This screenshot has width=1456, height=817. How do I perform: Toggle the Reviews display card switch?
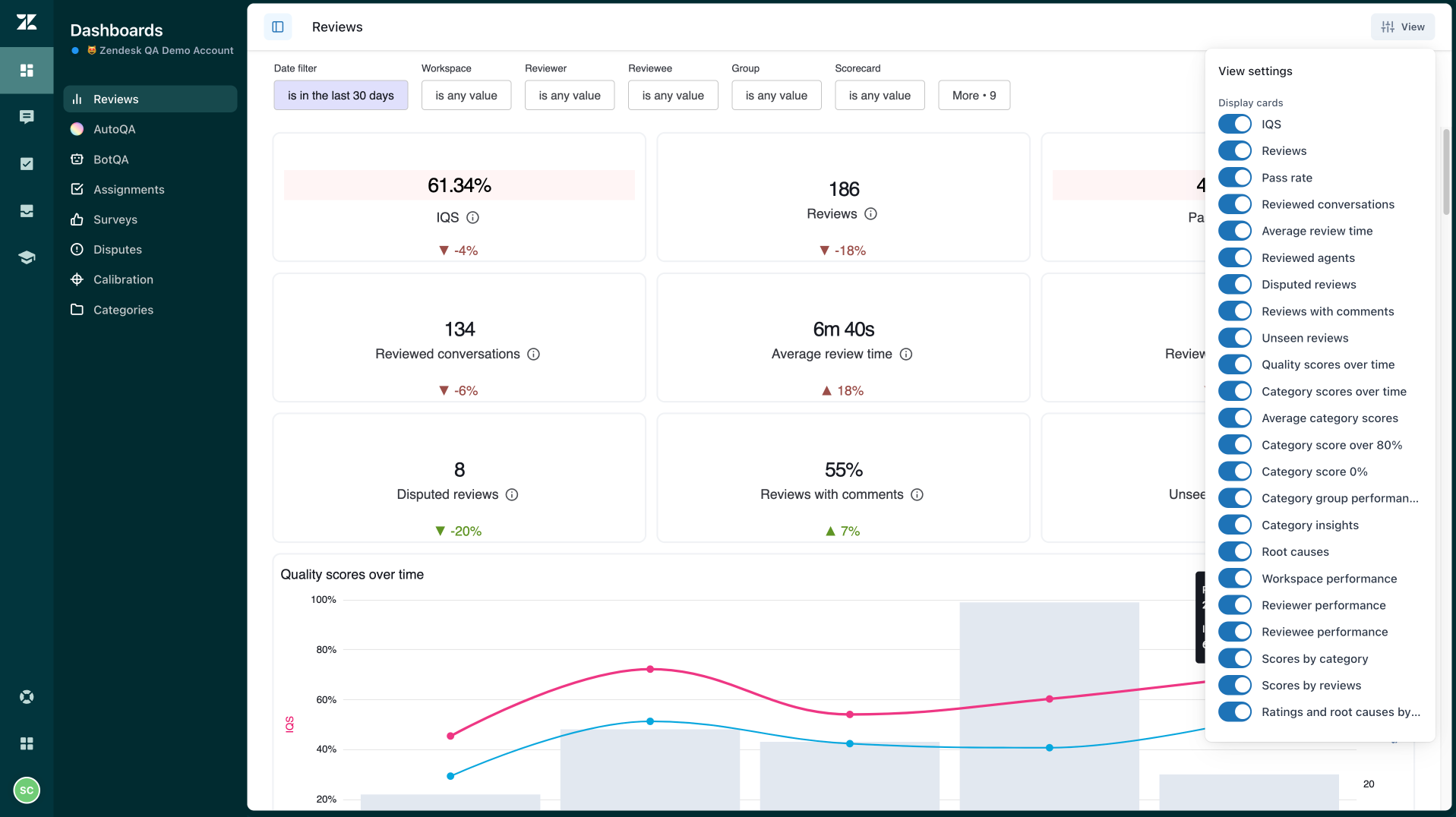pyautogui.click(x=1235, y=150)
